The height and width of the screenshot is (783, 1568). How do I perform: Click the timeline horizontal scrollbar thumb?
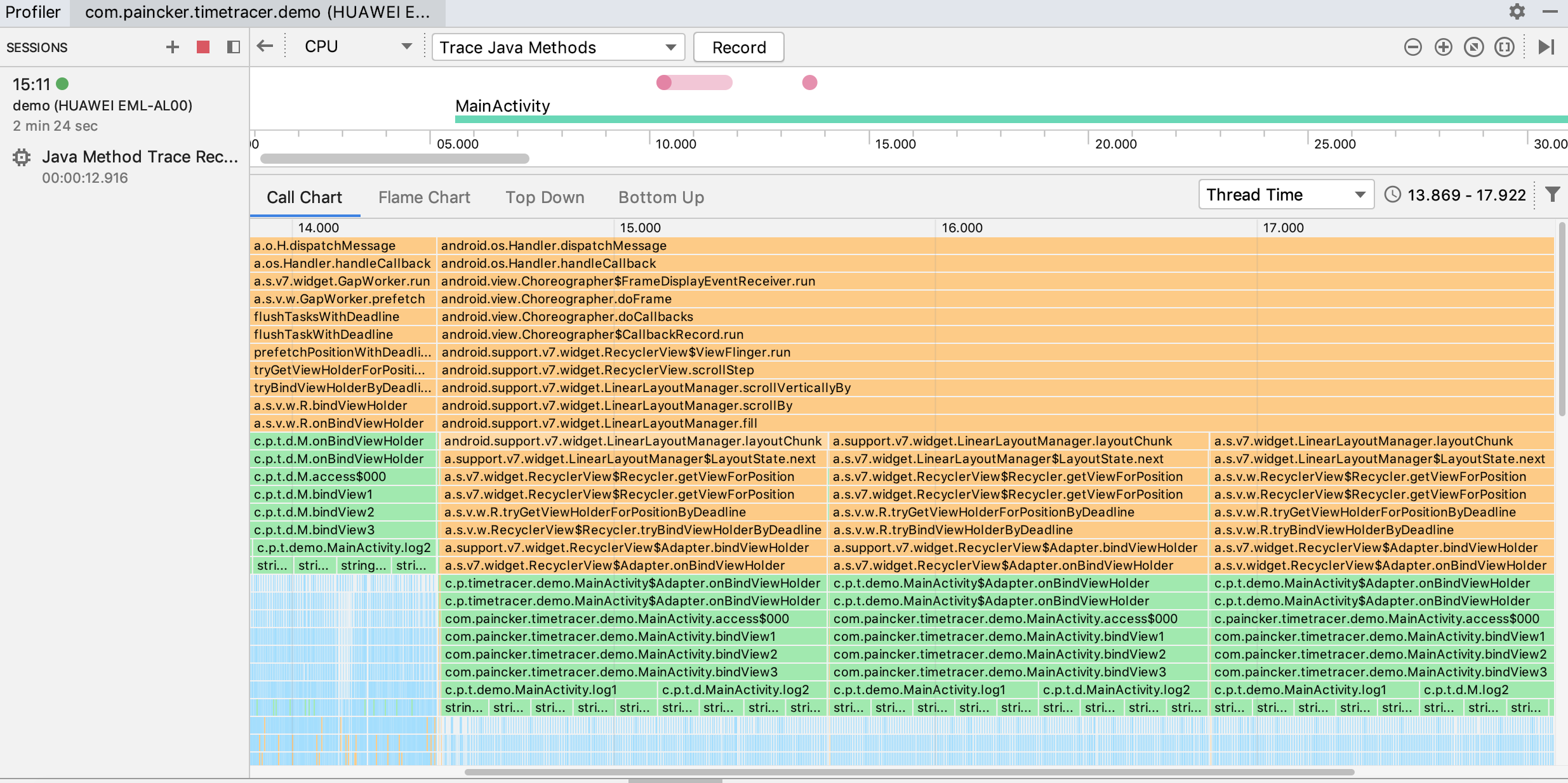pyautogui.click(x=394, y=159)
